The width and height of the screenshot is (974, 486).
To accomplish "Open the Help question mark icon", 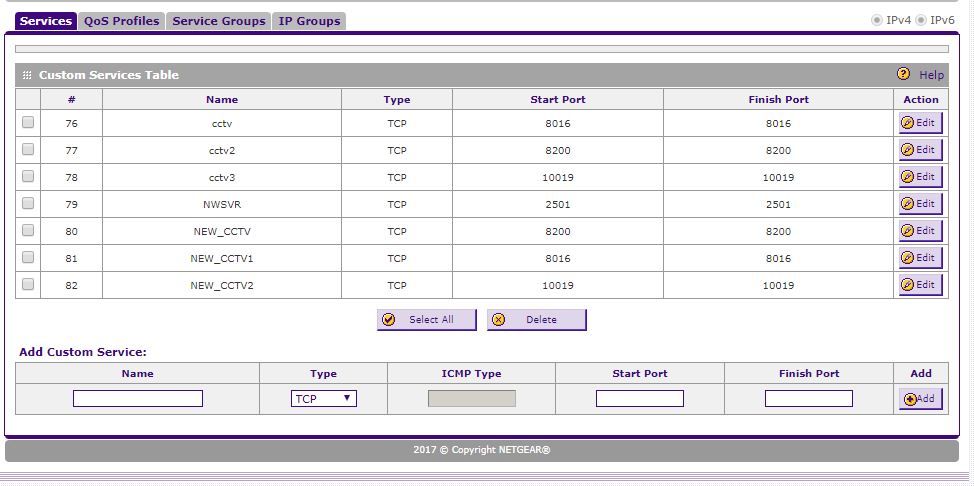I will (903, 75).
